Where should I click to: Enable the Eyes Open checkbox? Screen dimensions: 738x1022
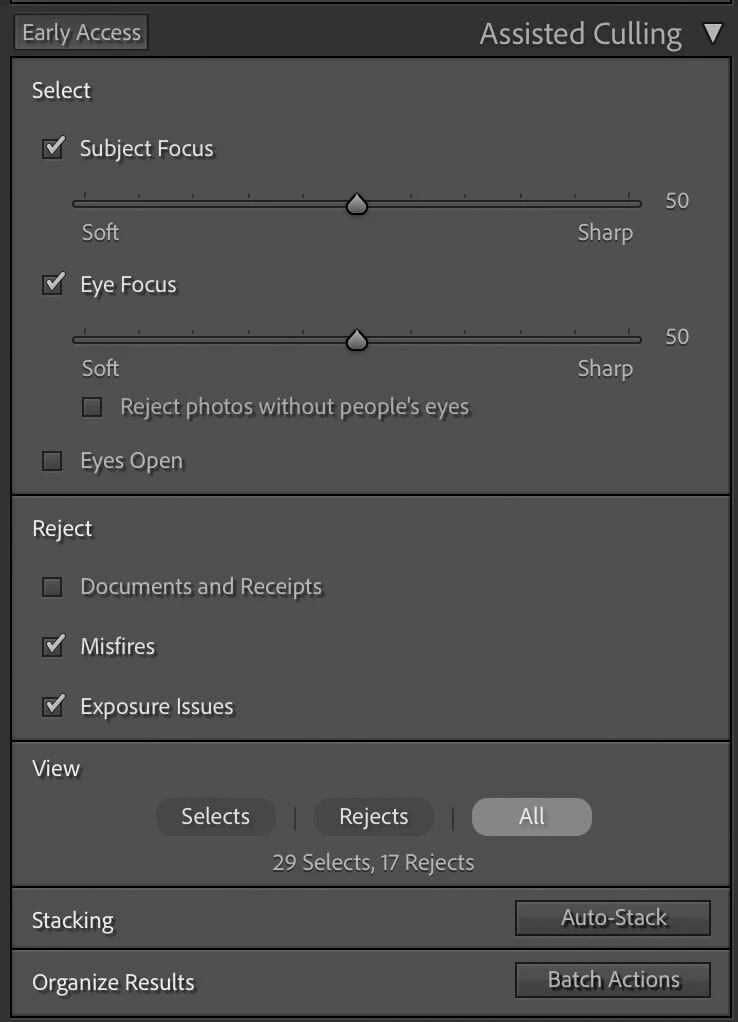[x=52, y=461]
